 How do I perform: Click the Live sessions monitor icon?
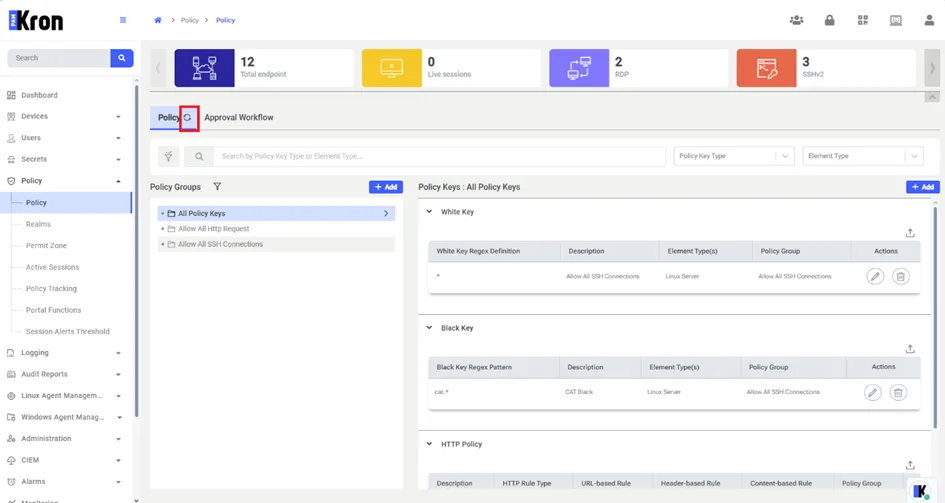tap(392, 68)
